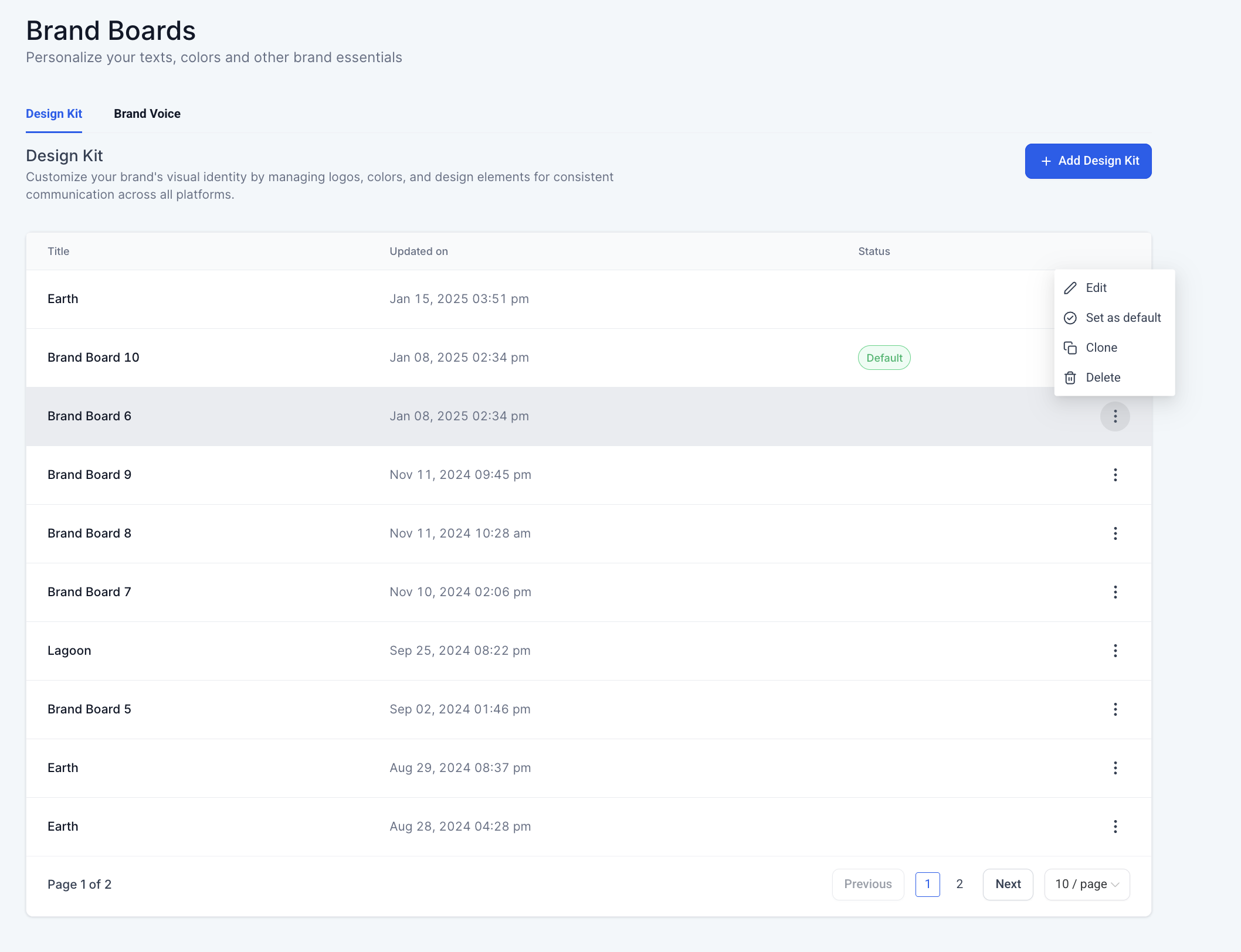Open kebab menu for Brand Board 6
Screen dimensions: 1241x952
(x=1115, y=416)
